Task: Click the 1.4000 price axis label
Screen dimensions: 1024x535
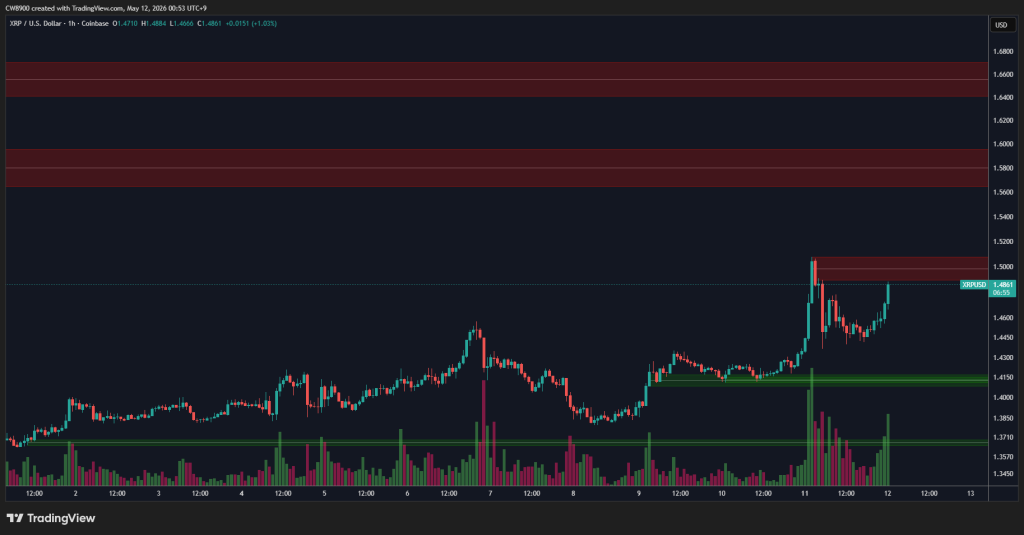Action: coord(1003,397)
